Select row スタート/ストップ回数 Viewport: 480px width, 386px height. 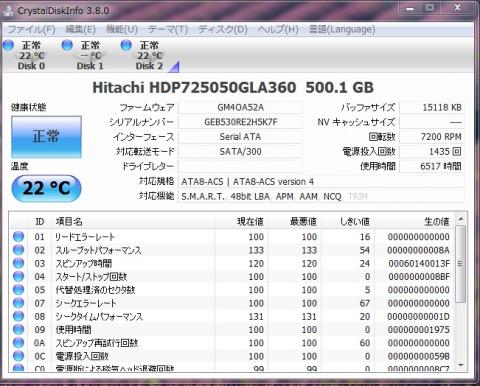[232, 277]
